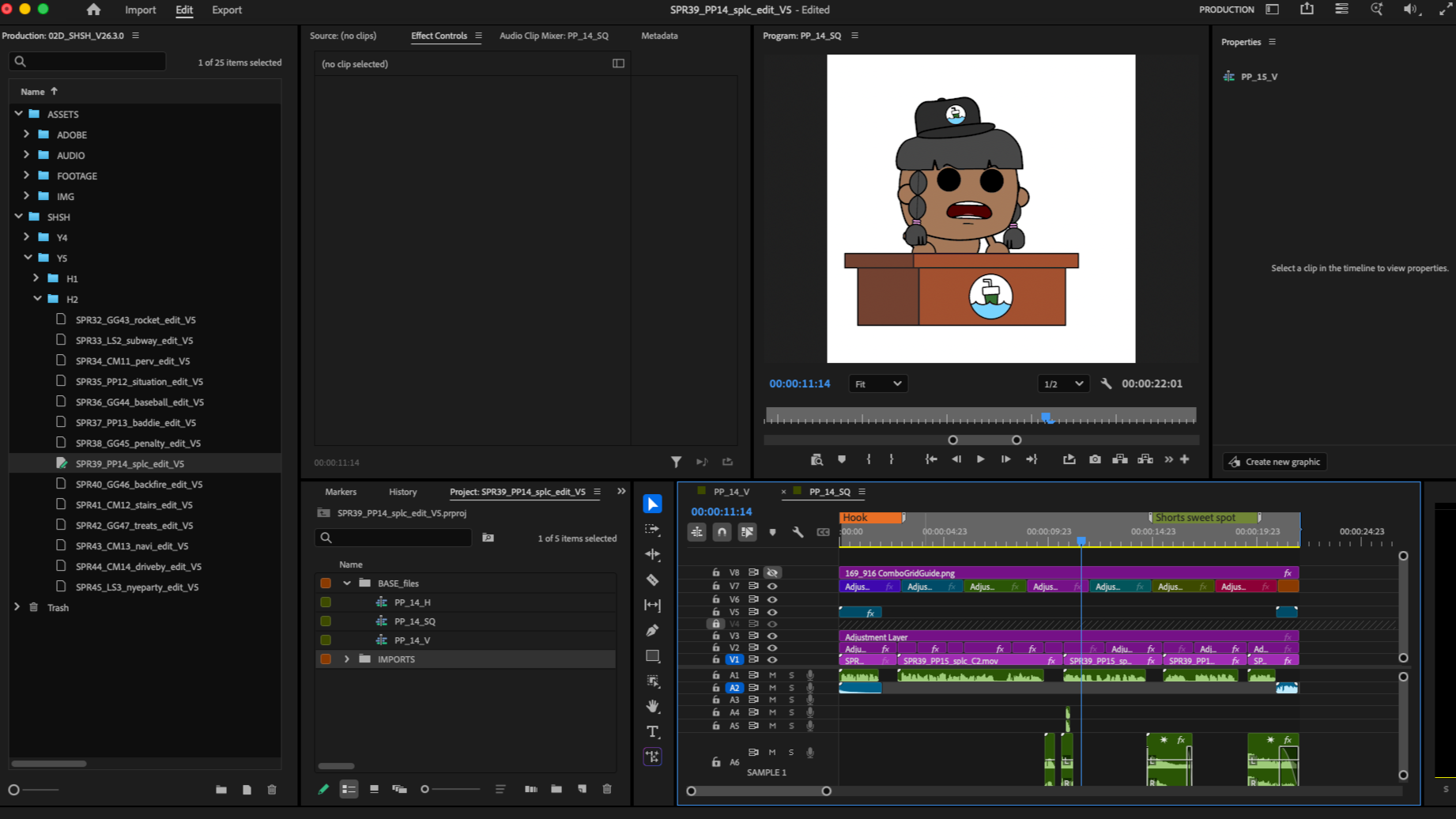Select the Hand tool
Image resolution: width=1456 pixels, height=819 pixels.
[652, 706]
